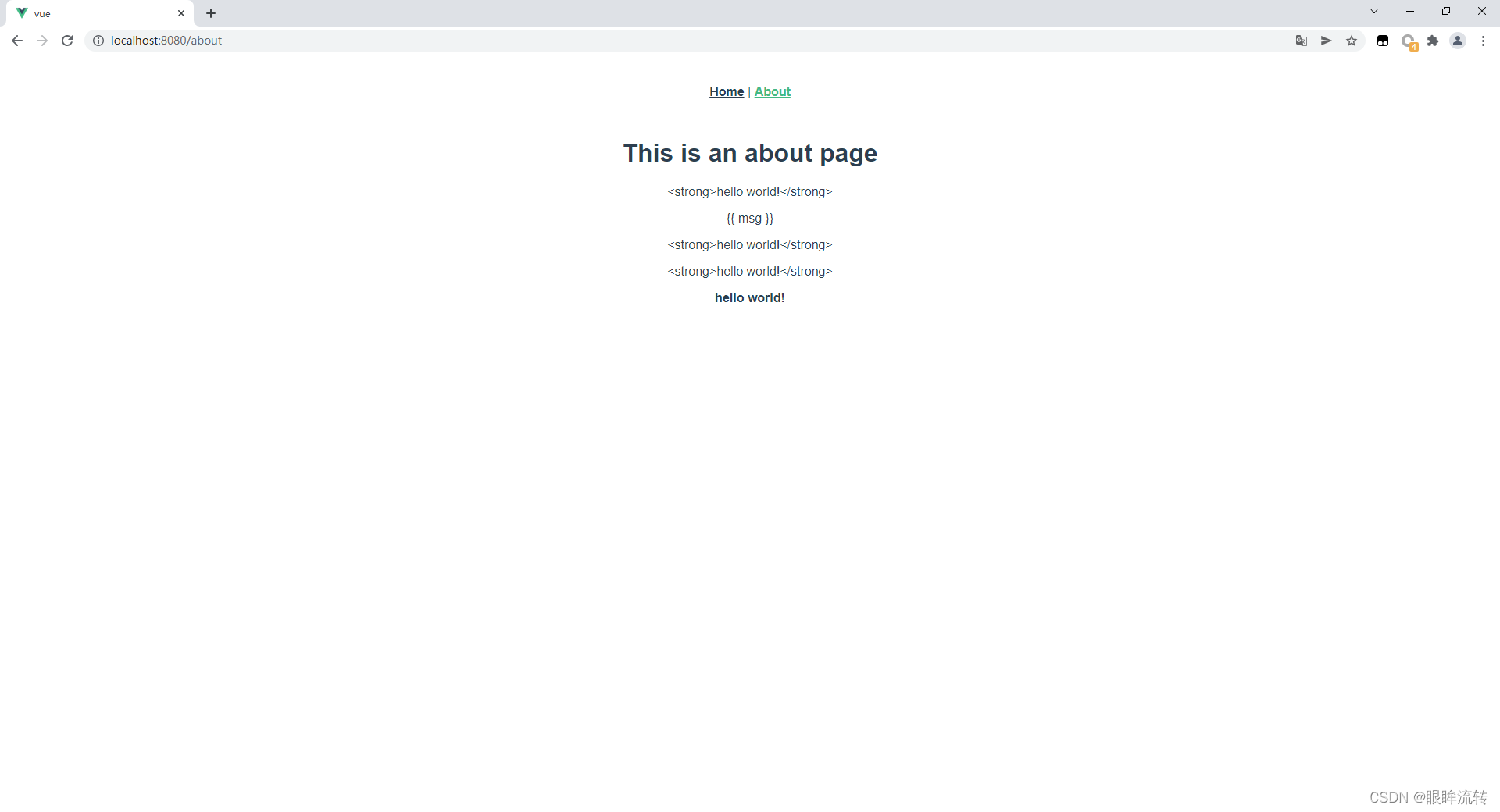The width and height of the screenshot is (1500, 812).
Task: Close the vue tab
Action: 181,13
